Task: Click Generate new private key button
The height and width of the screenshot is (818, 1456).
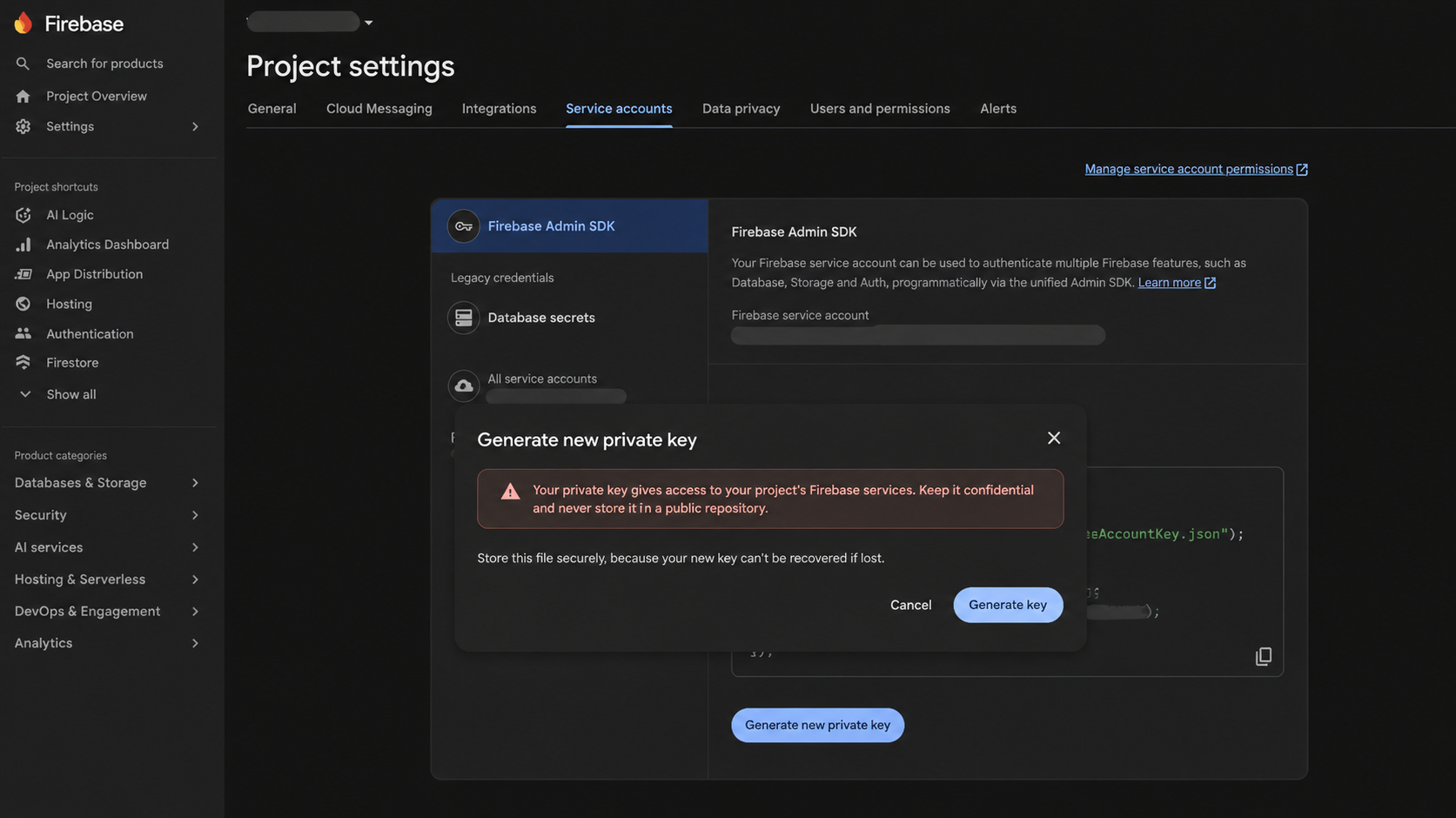Action: tap(817, 725)
